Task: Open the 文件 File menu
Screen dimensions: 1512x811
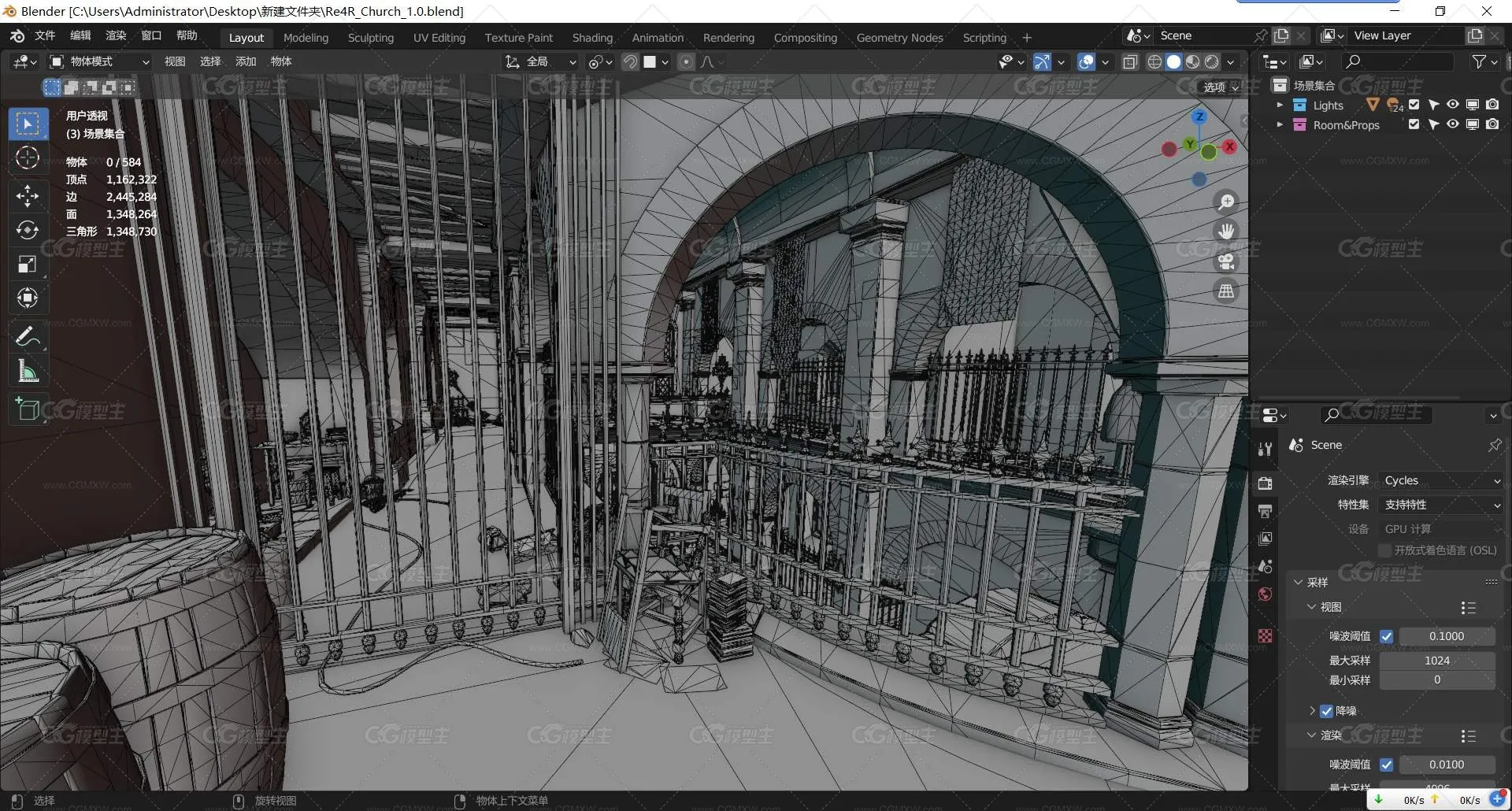Action: [x=45, y=35]
